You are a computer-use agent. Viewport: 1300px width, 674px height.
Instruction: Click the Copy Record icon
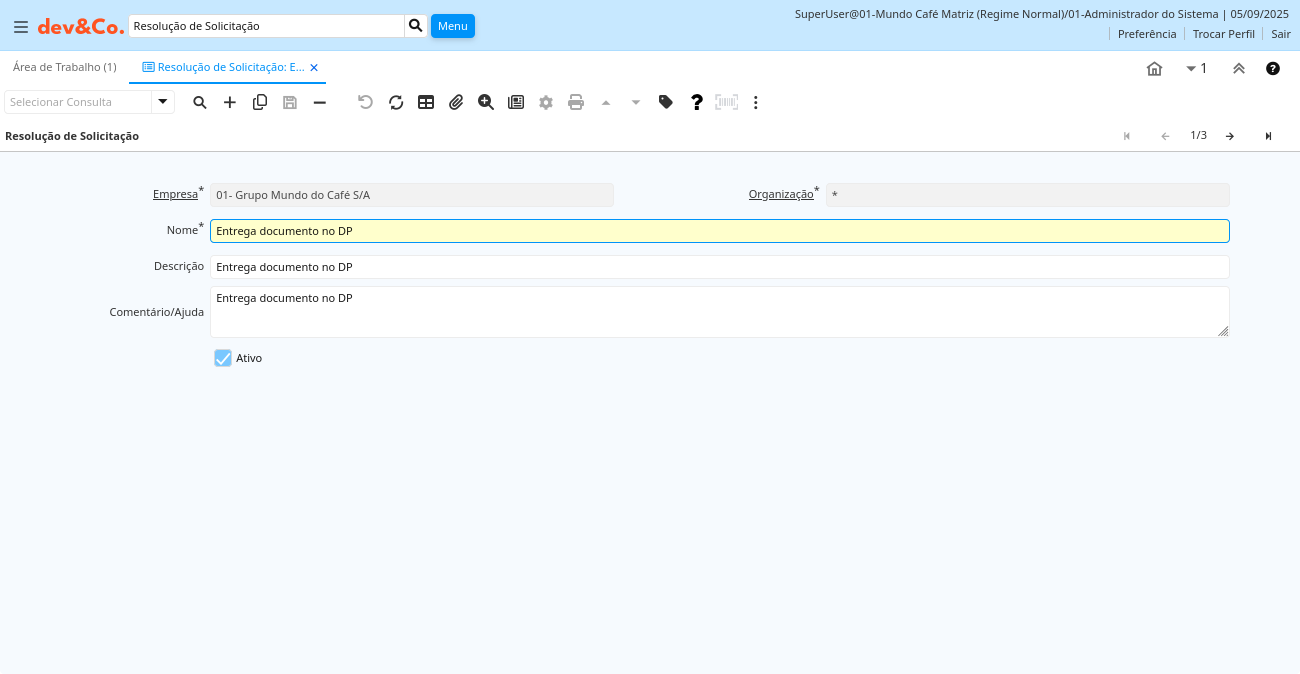[x=260, y=102]
